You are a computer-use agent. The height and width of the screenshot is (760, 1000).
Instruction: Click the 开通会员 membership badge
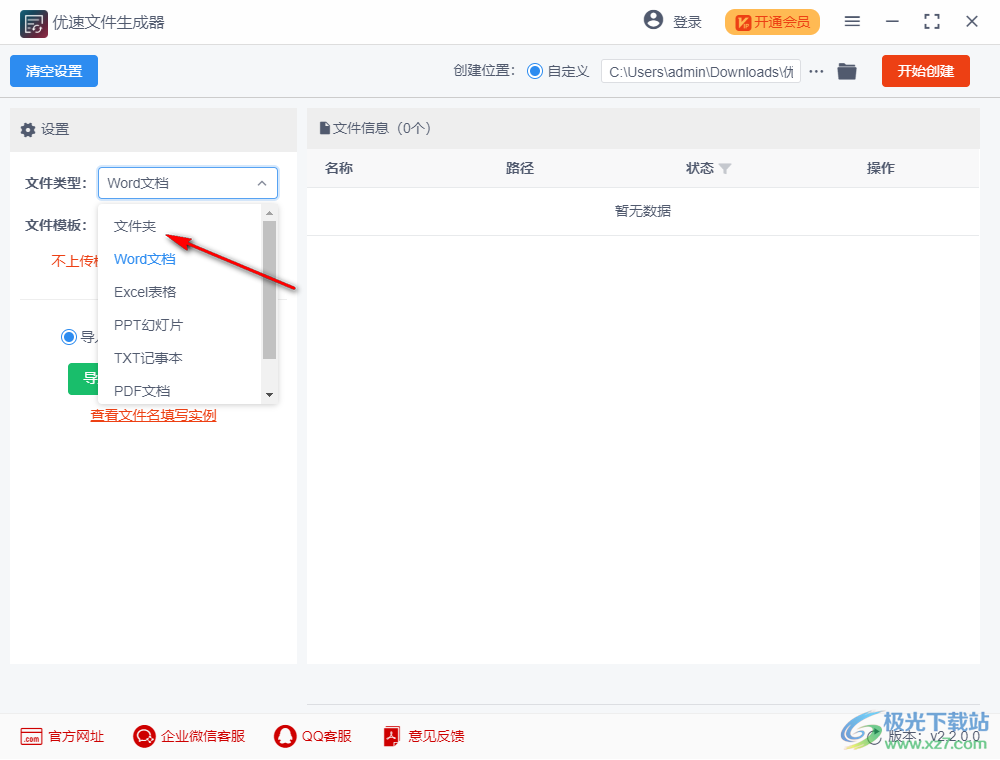point(772,21)
